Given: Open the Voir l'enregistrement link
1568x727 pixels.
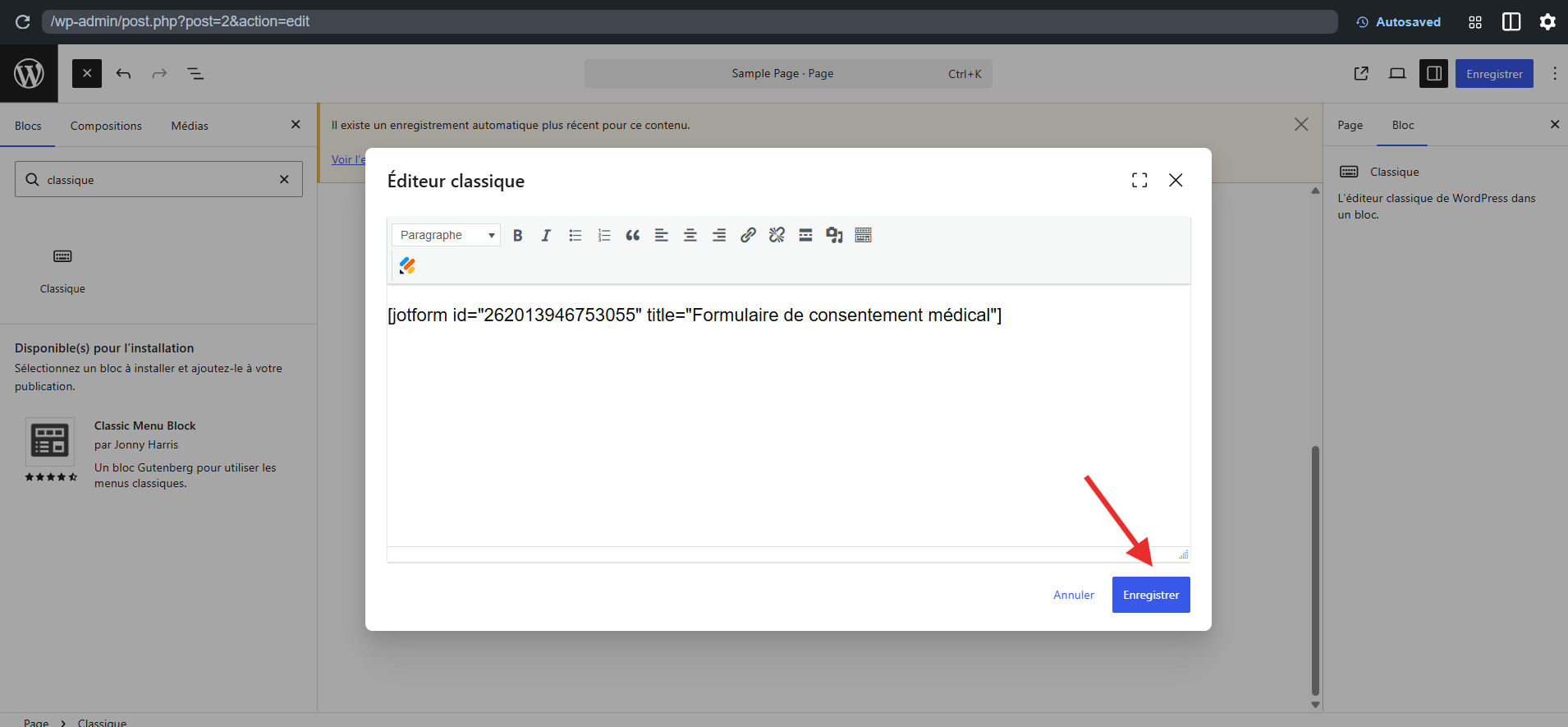Looking at the screenshot, I should (348, 159).
